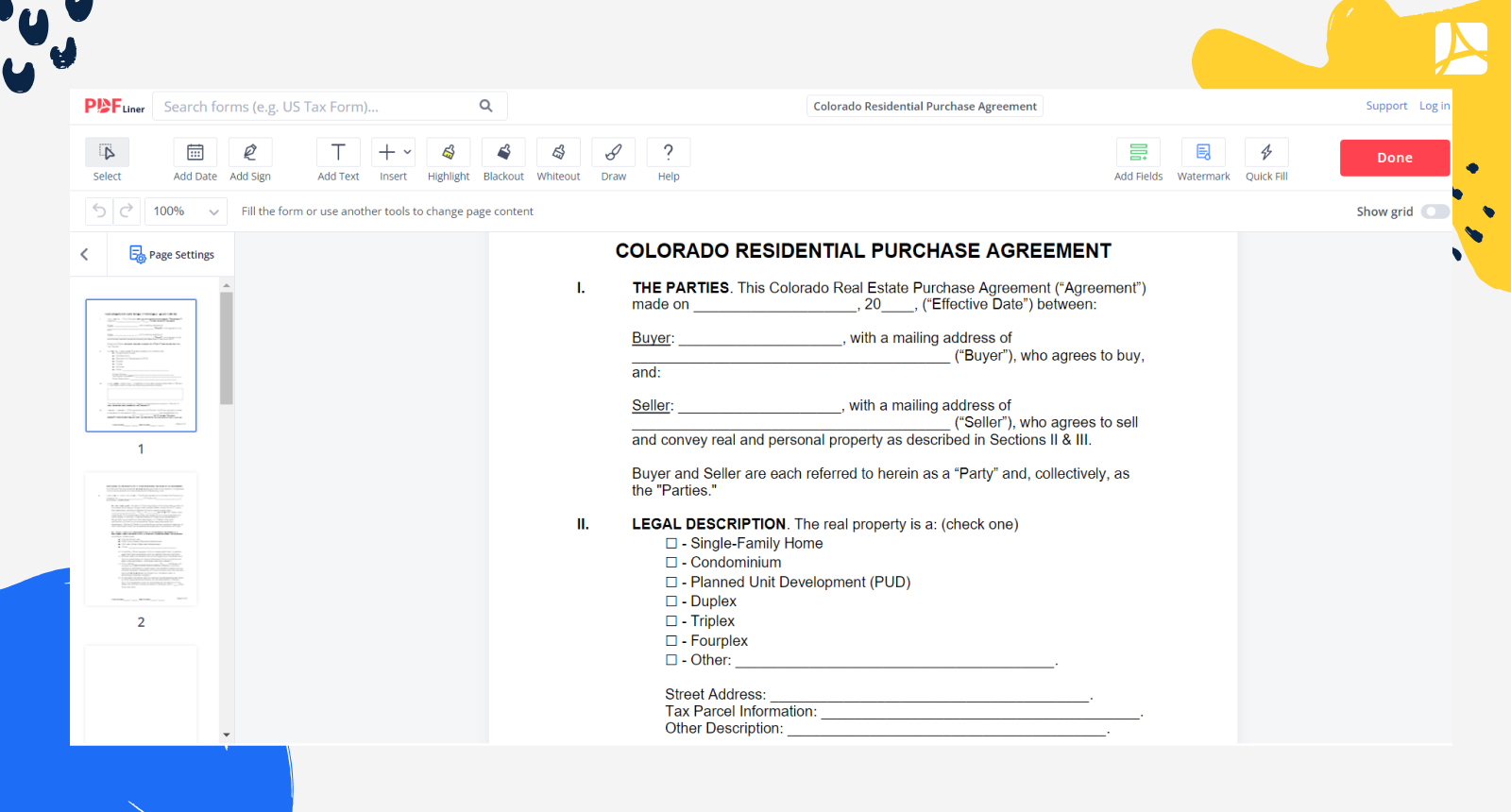The height and width of the screenshot is (812, 1511).
Task: Click the thumbnail scrollbar down arrow
Action: click(227, 735)
